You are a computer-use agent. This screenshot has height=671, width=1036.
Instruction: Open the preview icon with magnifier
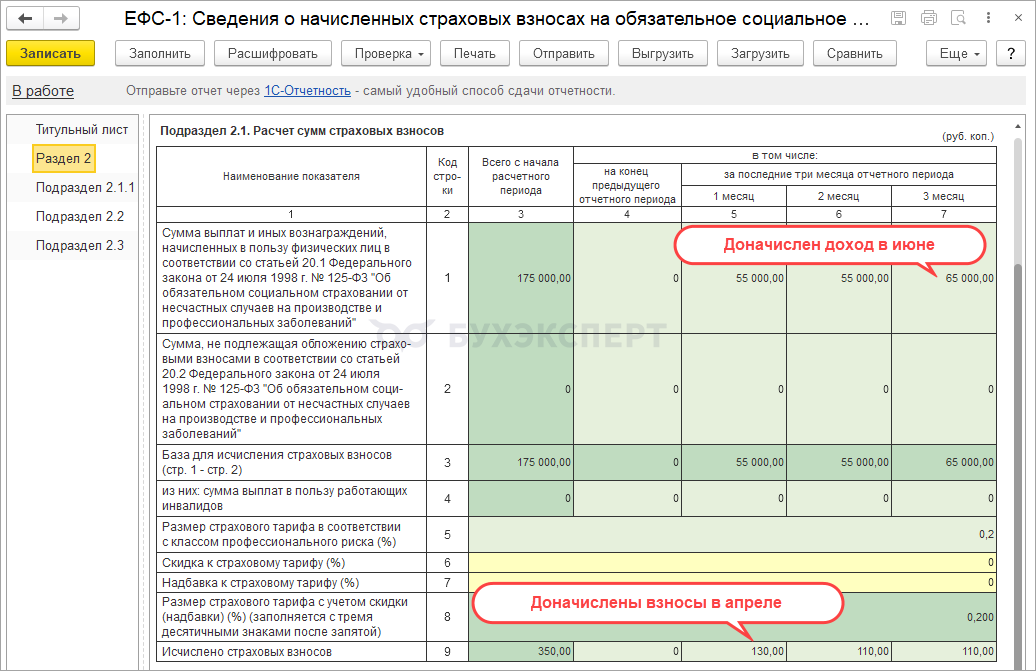[959, 18]
